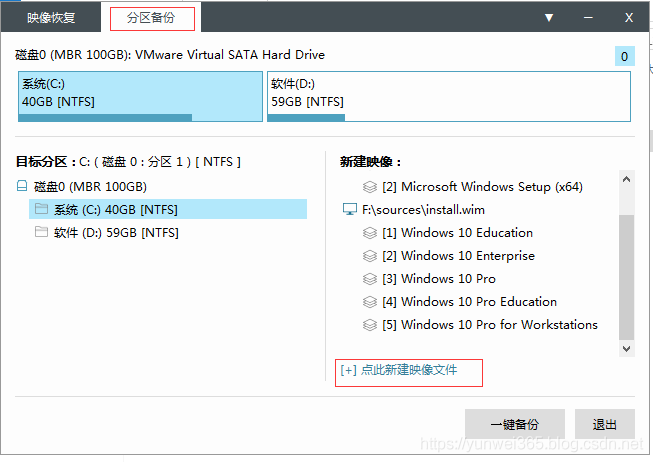The height and width of the screenshot is (462, 653).
Task: Select [1] Windows 10 Education image
Action: (x=457, y=232)
